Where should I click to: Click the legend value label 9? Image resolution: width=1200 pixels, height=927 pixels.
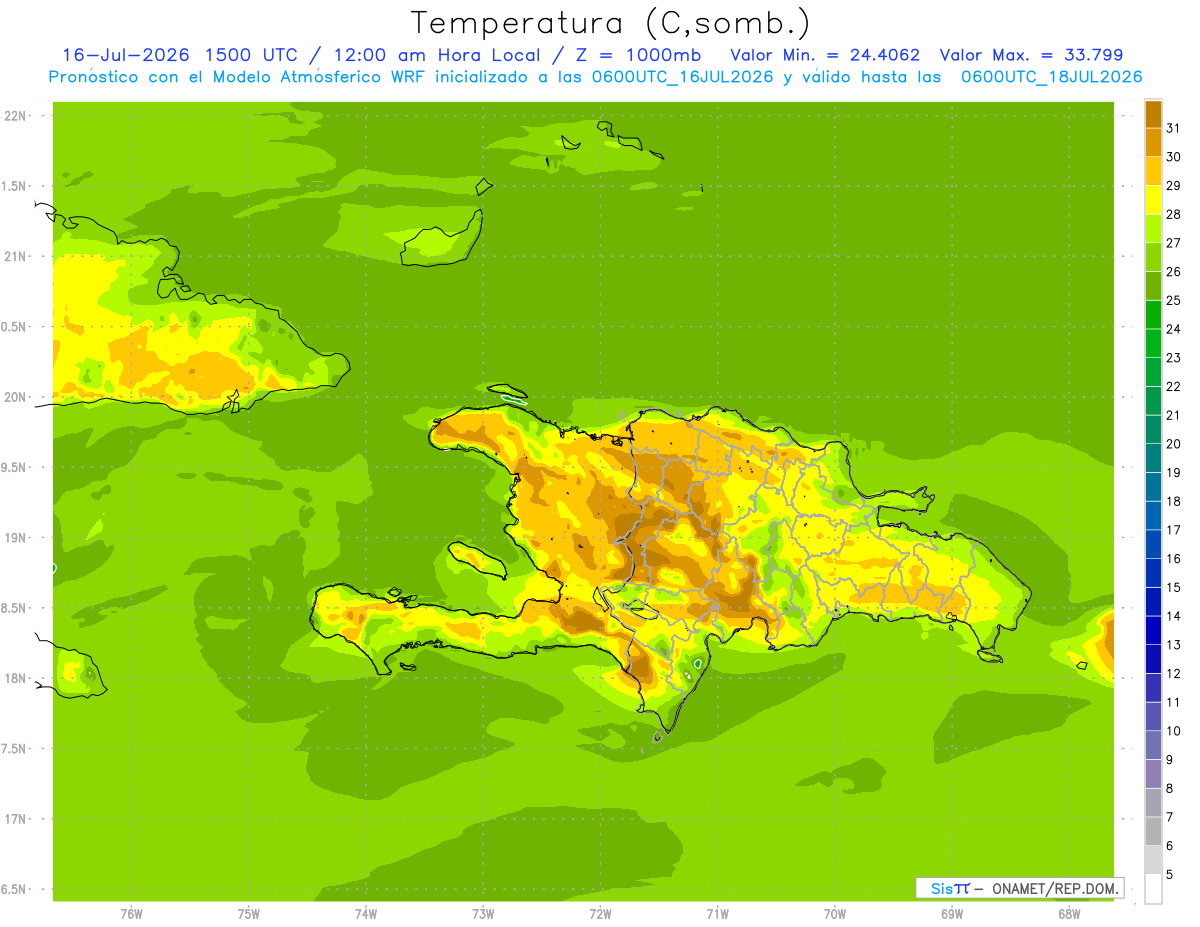point(1170,760)
